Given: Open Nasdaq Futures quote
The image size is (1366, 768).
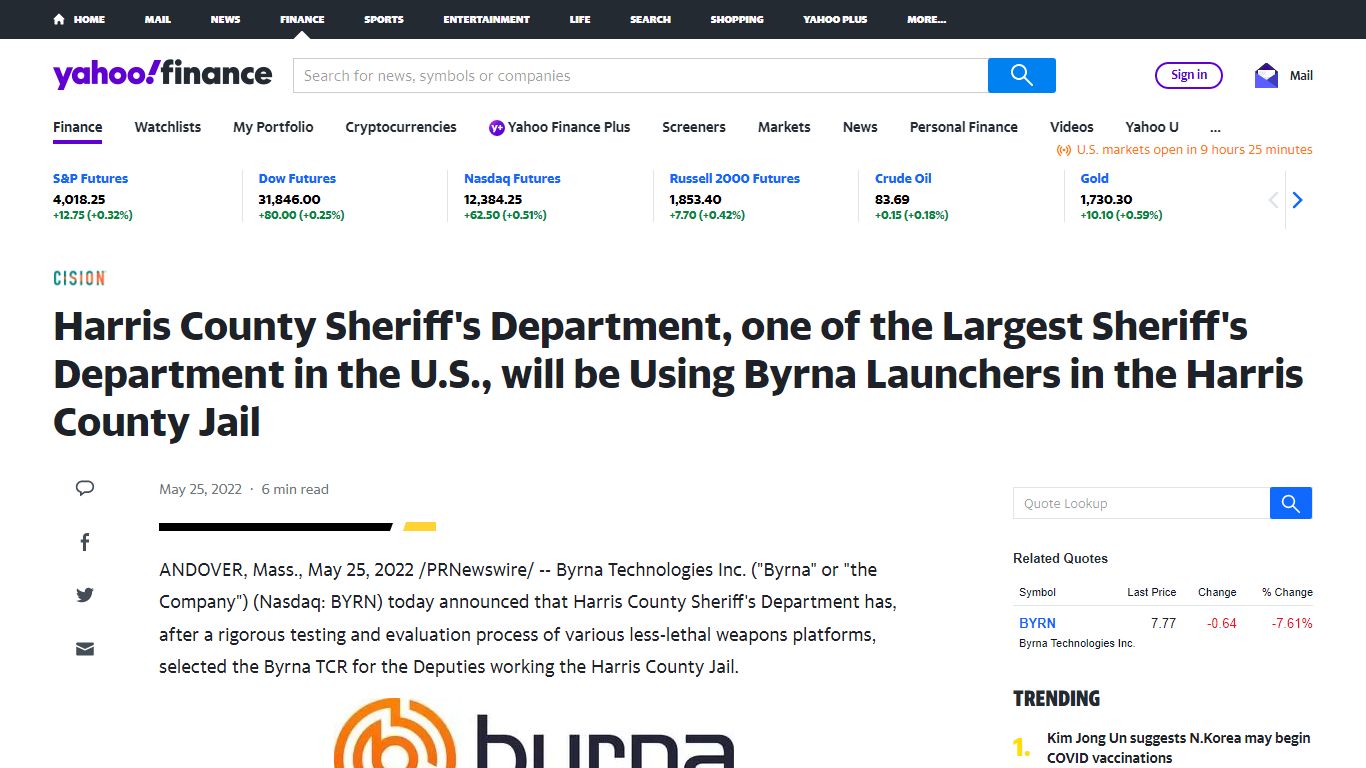Looking at the screenshot, I should [512, 178].
